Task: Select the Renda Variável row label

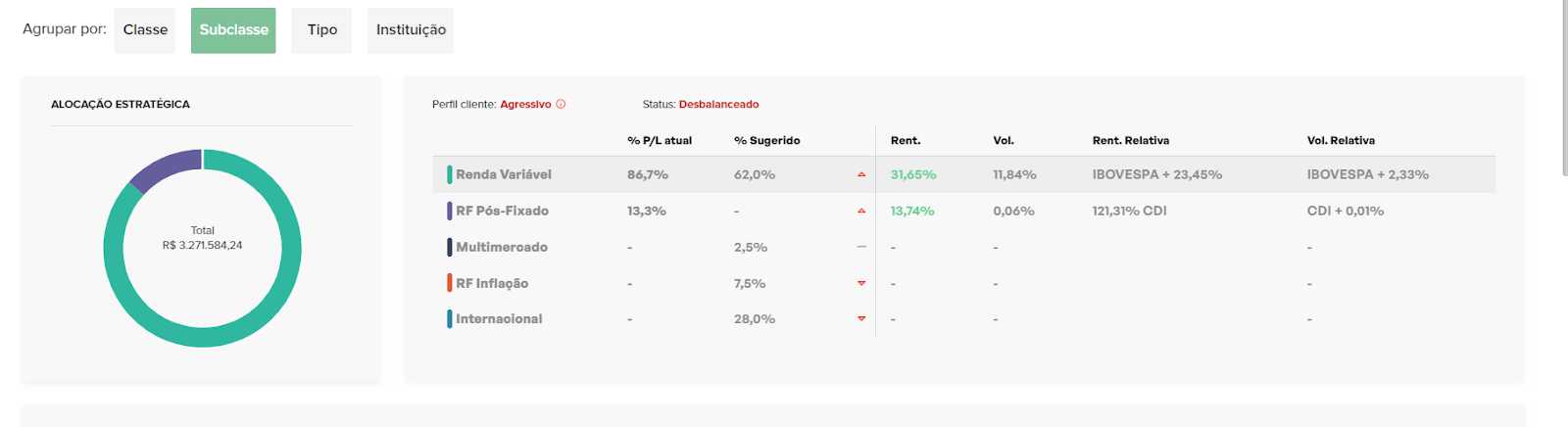Action: coord(504,174)
